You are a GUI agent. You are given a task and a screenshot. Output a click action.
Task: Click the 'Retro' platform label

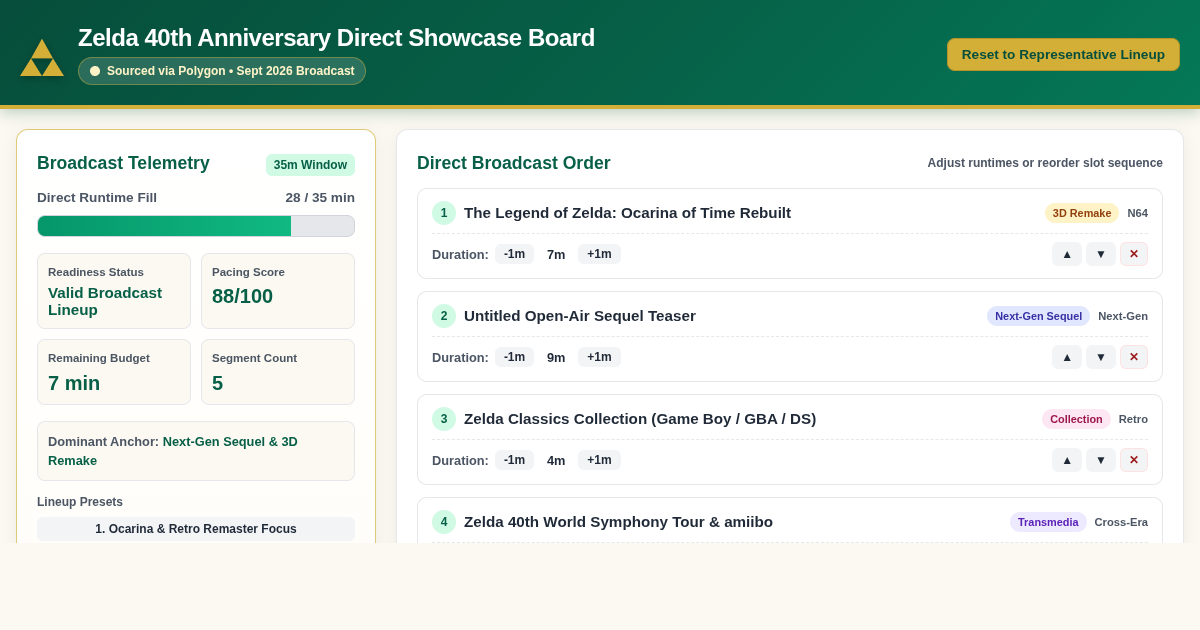[1133, 419]
